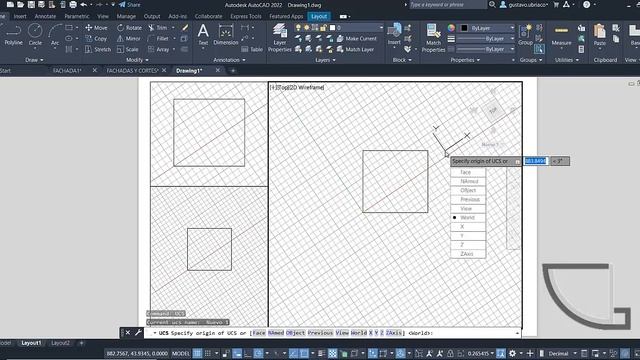Viewport: 640px width, 360px height.
Task: Click the Copy tool
Action: coord(96,38)
